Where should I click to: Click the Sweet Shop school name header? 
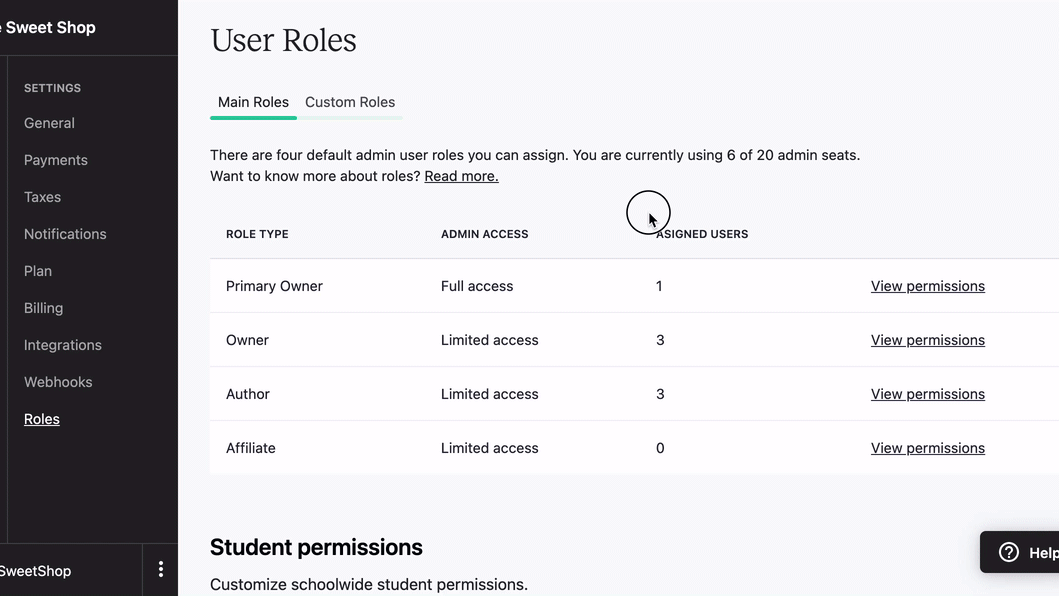tap(48, 28)
